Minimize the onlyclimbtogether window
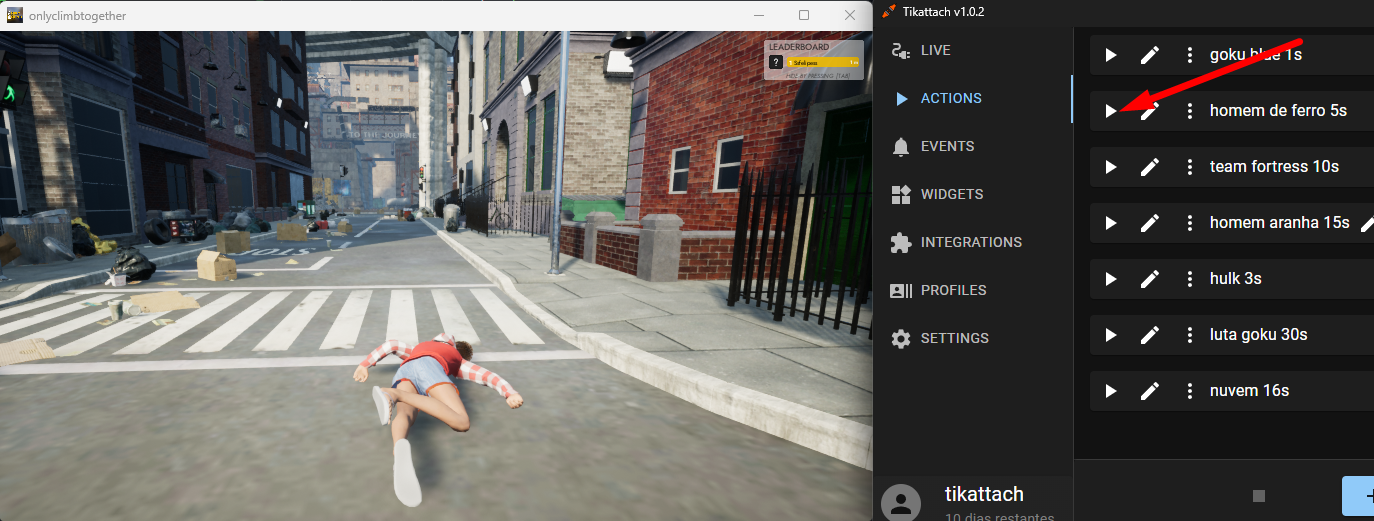This screenshot has width=1374, height=521. pos(758,15)
